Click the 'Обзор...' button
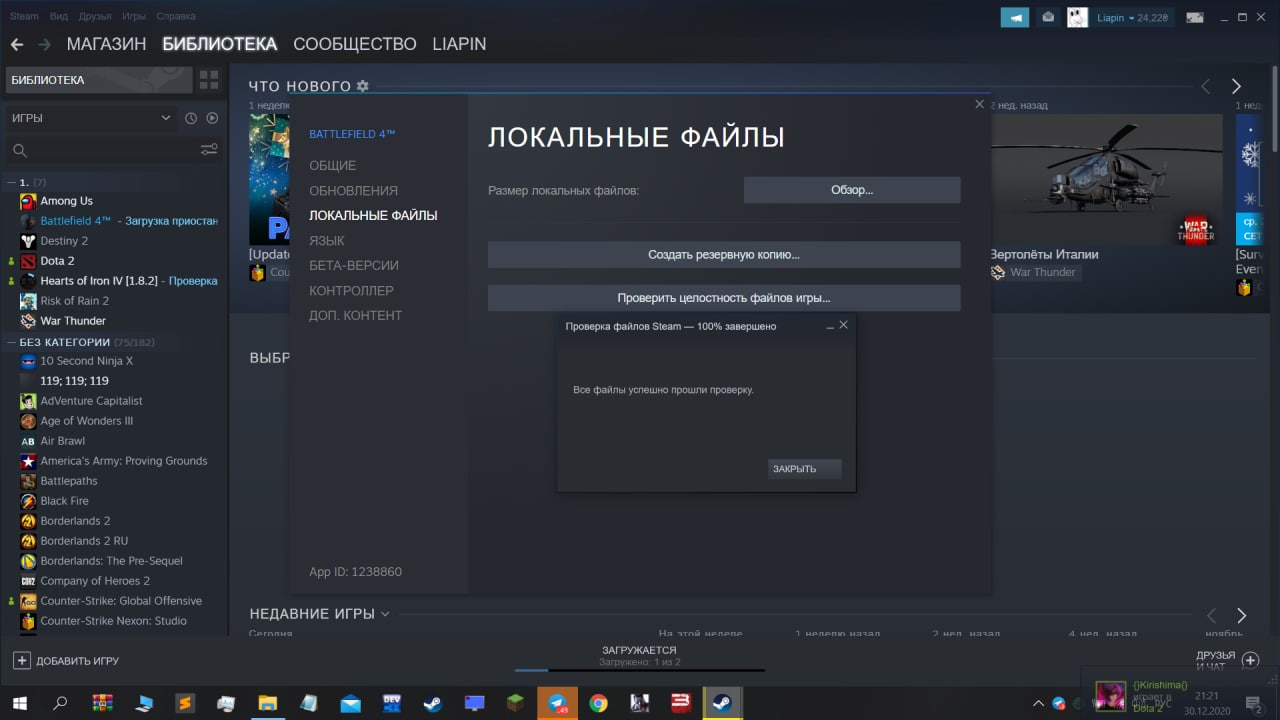Viewport: 1280px width, 720px height. click(x=852, y=190)
